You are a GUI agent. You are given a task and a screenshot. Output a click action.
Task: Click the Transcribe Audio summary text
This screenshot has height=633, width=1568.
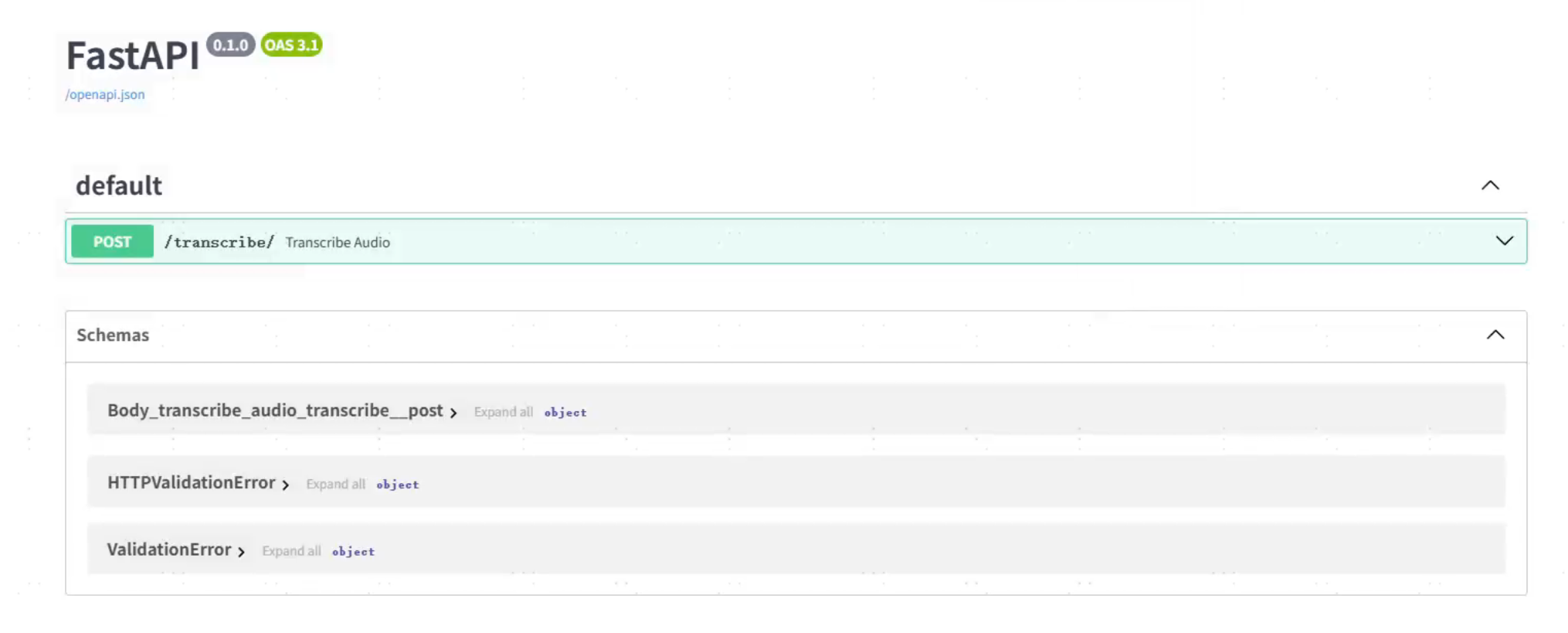point(338,243)
